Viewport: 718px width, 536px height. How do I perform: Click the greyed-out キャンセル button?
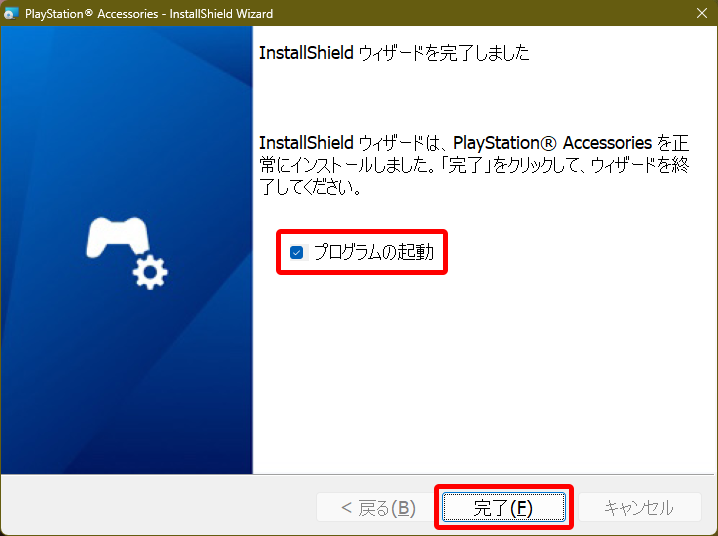click(x=639, y=507)
